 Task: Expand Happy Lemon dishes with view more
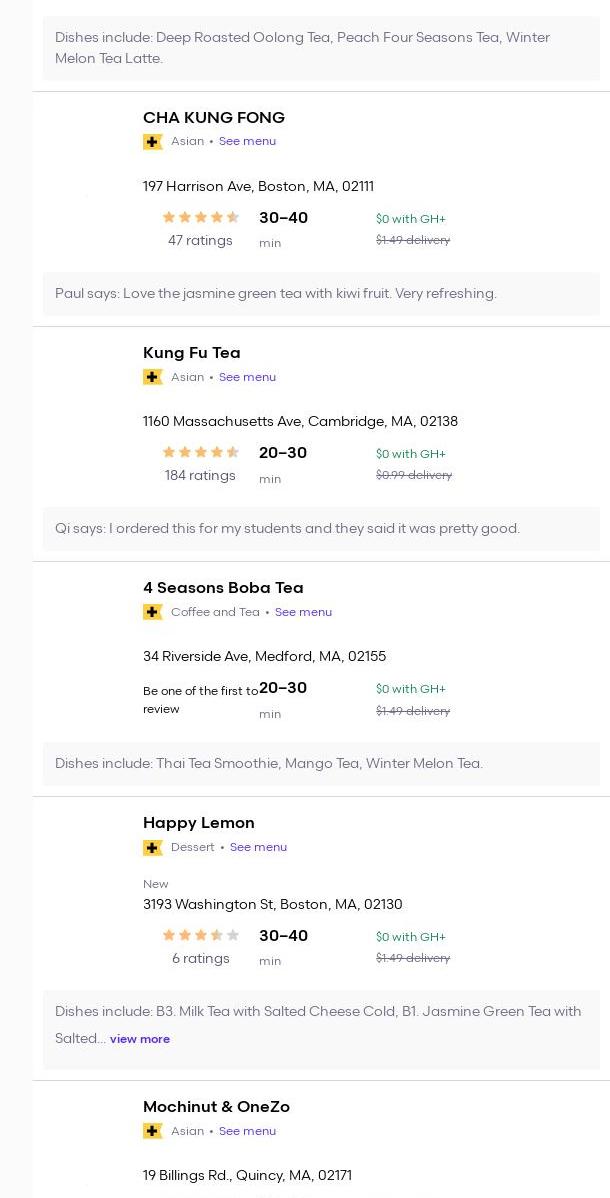pos(140,1039)
